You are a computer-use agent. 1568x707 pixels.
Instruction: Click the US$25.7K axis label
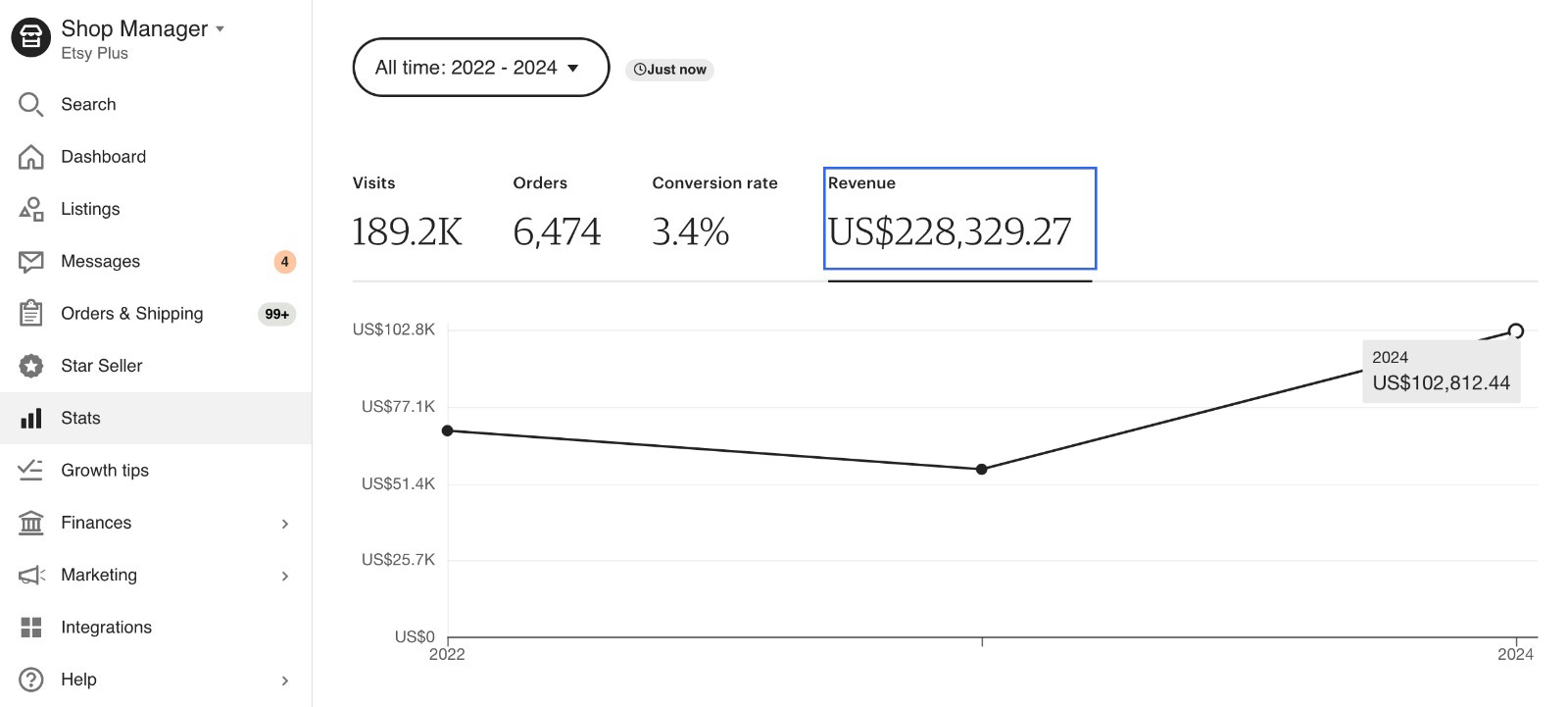398,560
